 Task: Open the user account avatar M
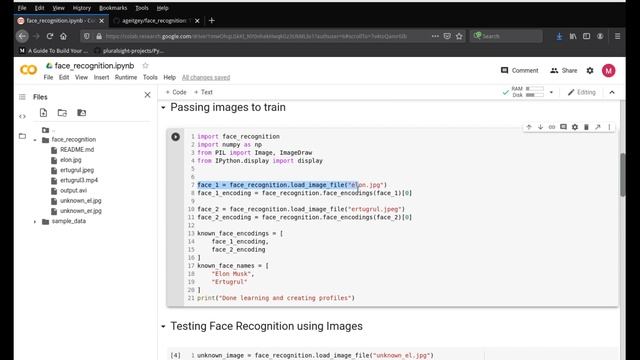(608, 71)
